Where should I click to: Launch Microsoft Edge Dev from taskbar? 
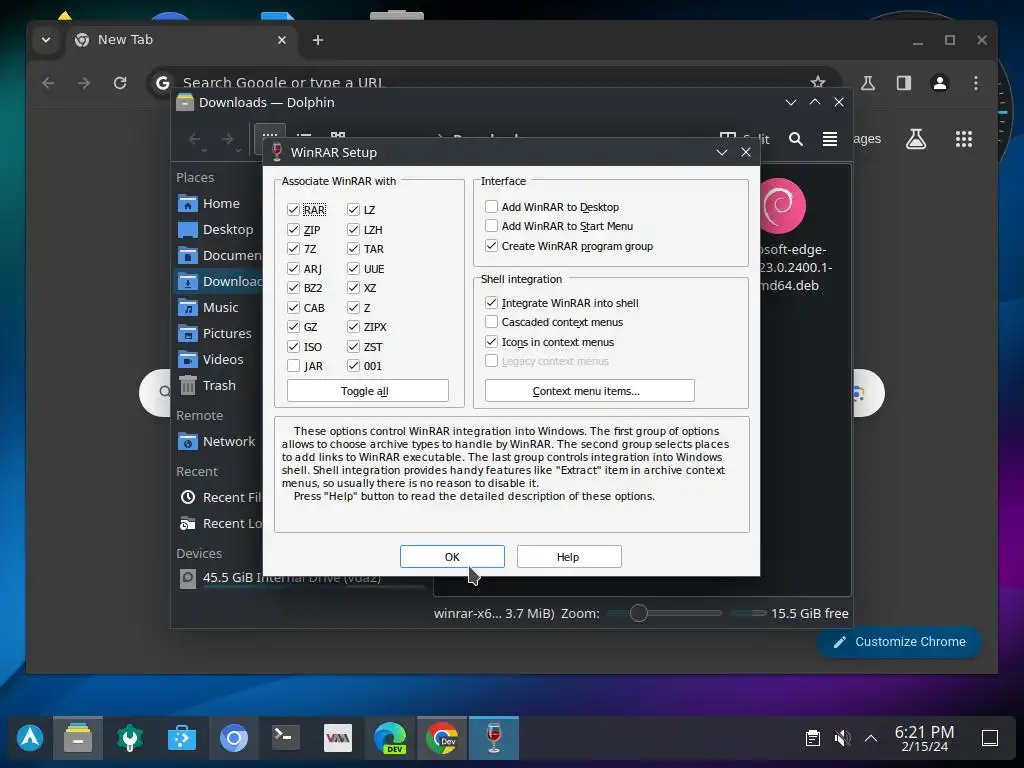pyautogui.click(x=390, y=738)
